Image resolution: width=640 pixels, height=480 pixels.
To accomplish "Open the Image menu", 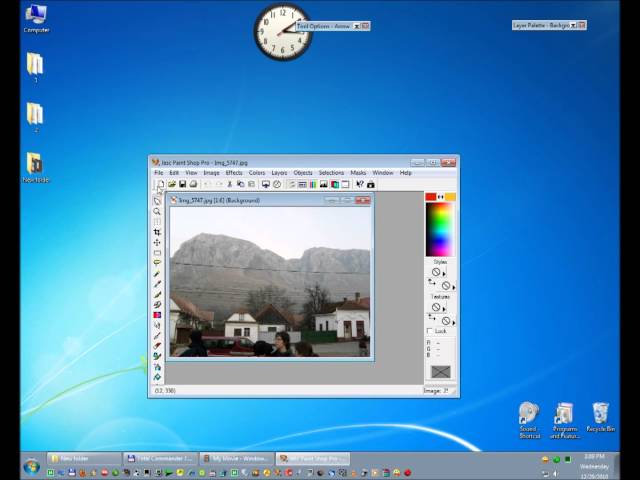I will tap(211, 173).
